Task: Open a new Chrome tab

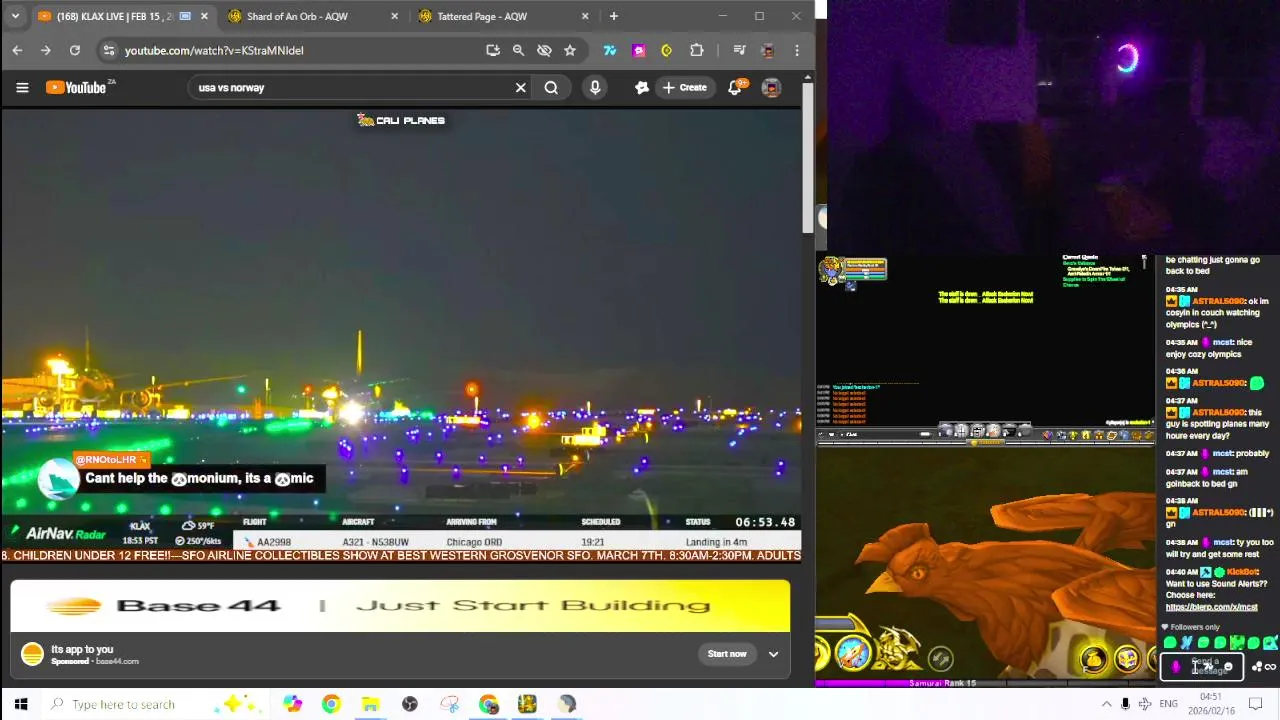Action: (x=614, y=16)
